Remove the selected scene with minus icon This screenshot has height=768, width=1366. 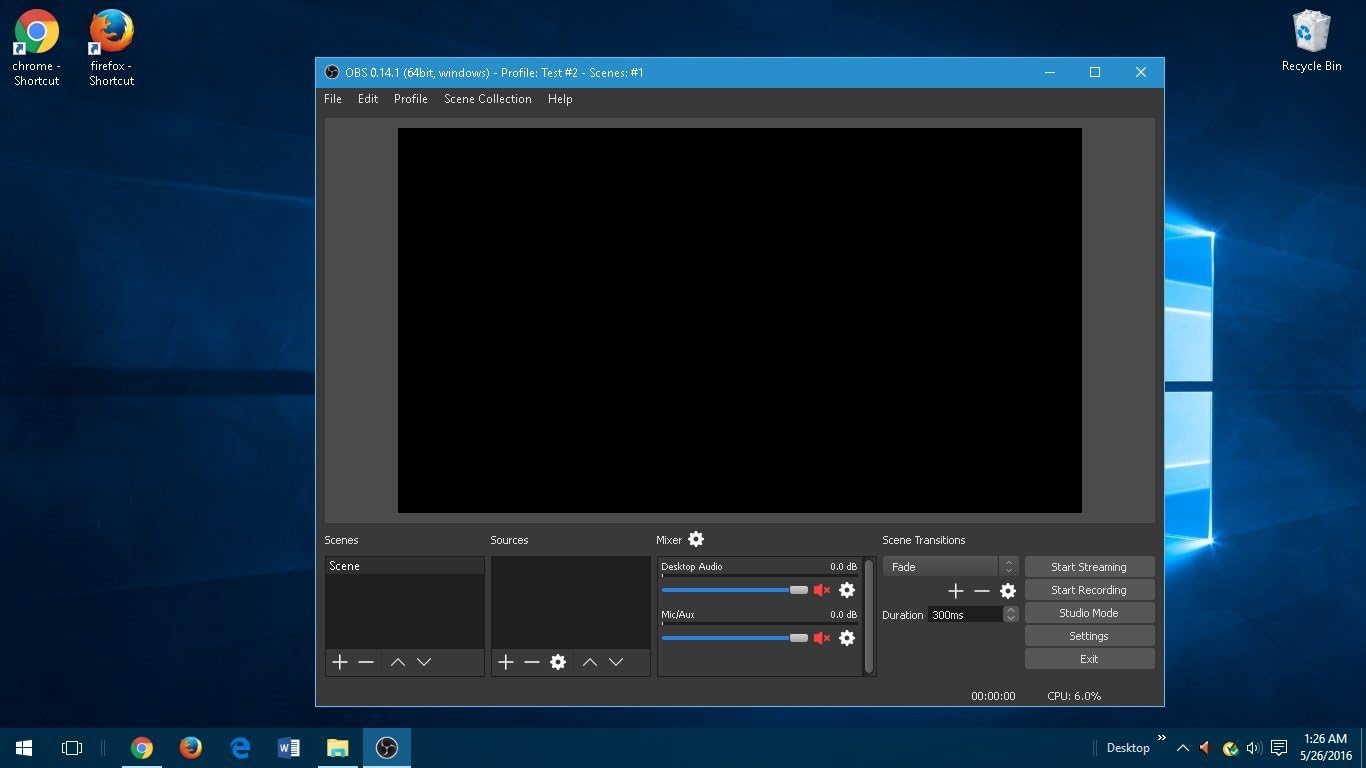(366, 662)
